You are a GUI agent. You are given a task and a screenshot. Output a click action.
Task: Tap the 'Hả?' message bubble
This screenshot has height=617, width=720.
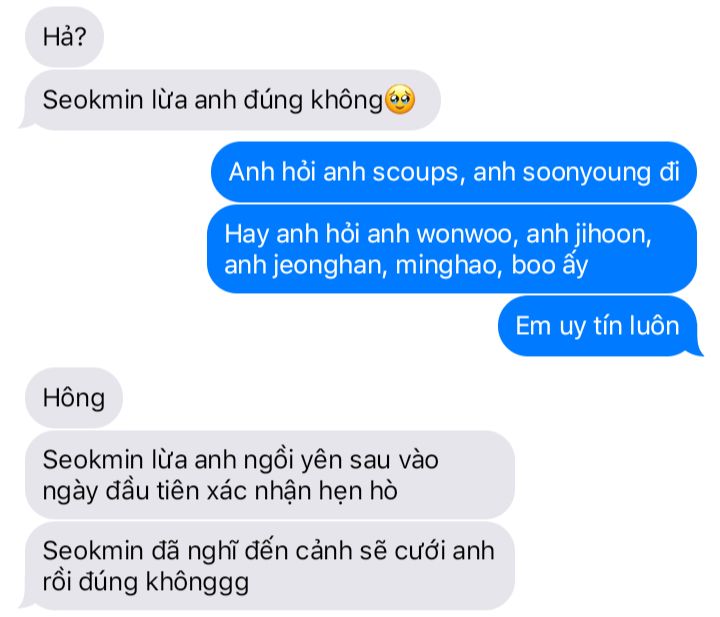coord(64,37)
